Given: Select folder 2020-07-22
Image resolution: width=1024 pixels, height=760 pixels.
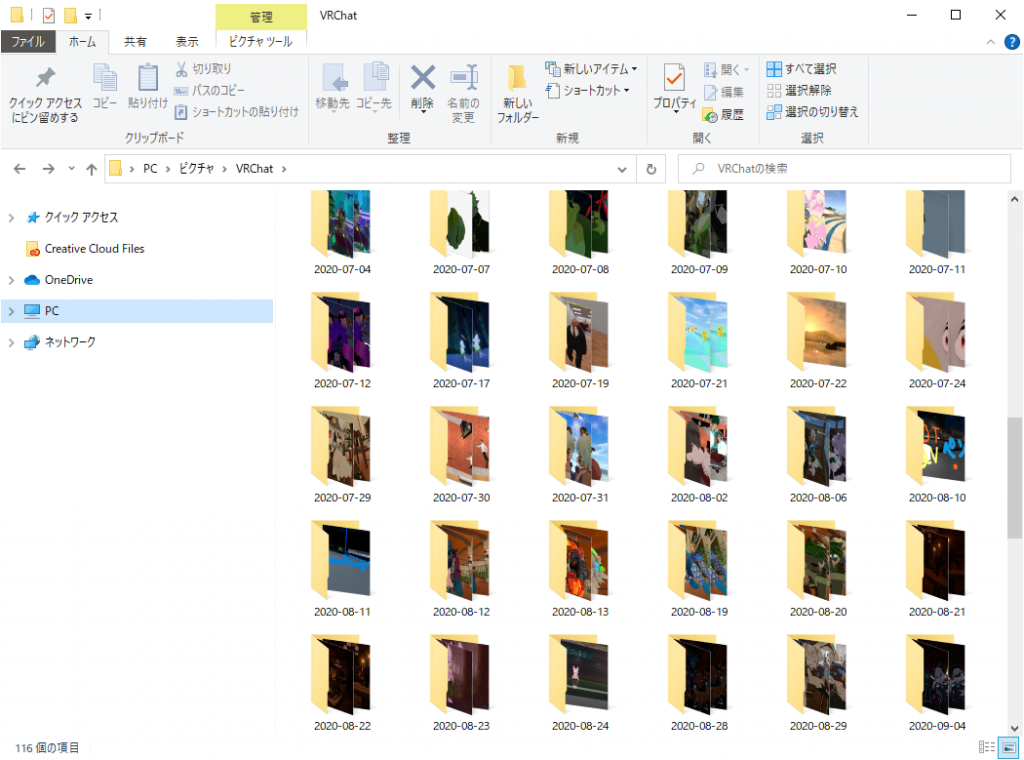Looking at the screenshot, I should point(818,341).
